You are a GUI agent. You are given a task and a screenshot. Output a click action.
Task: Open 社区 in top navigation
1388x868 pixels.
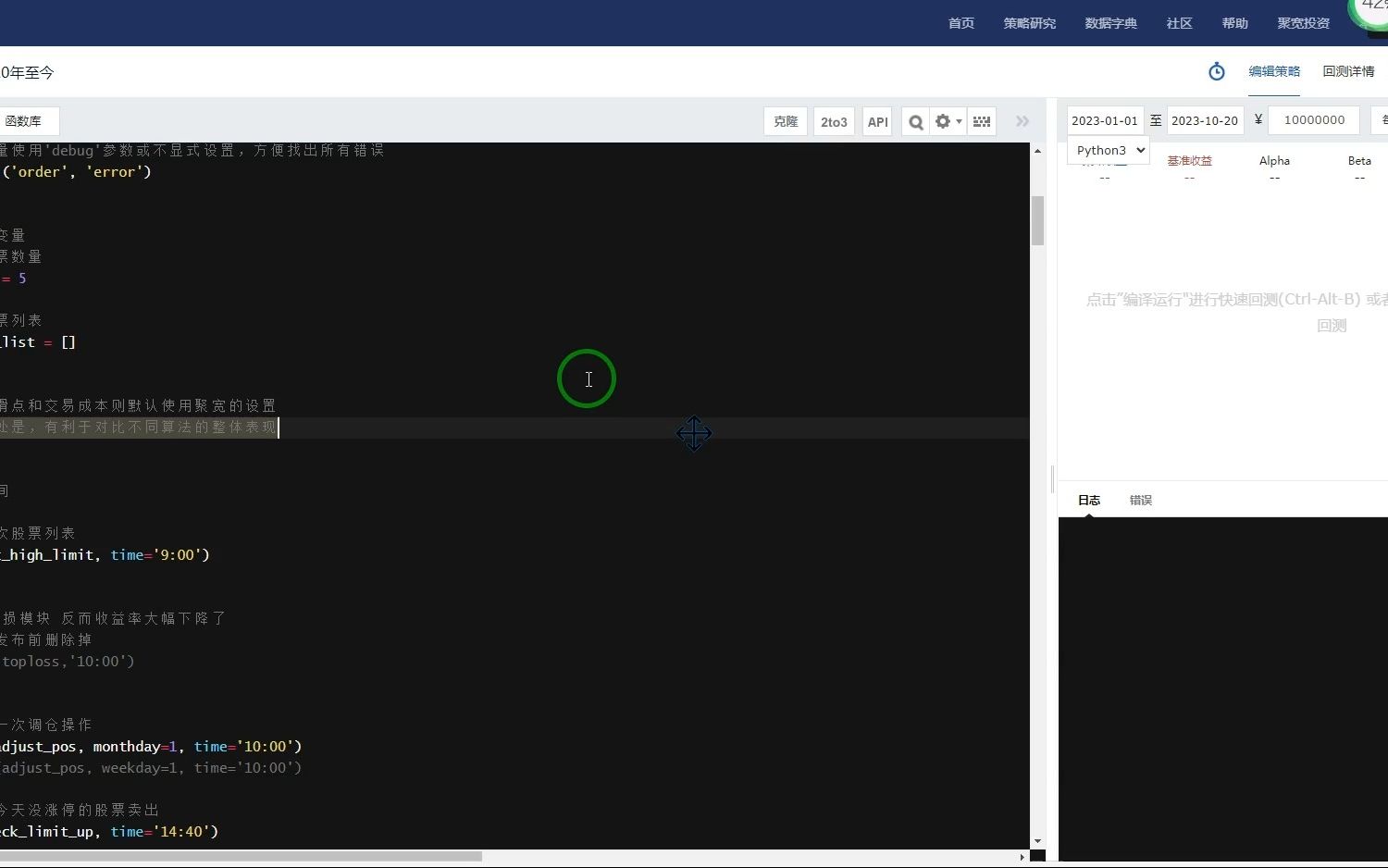click(1180, 23)
